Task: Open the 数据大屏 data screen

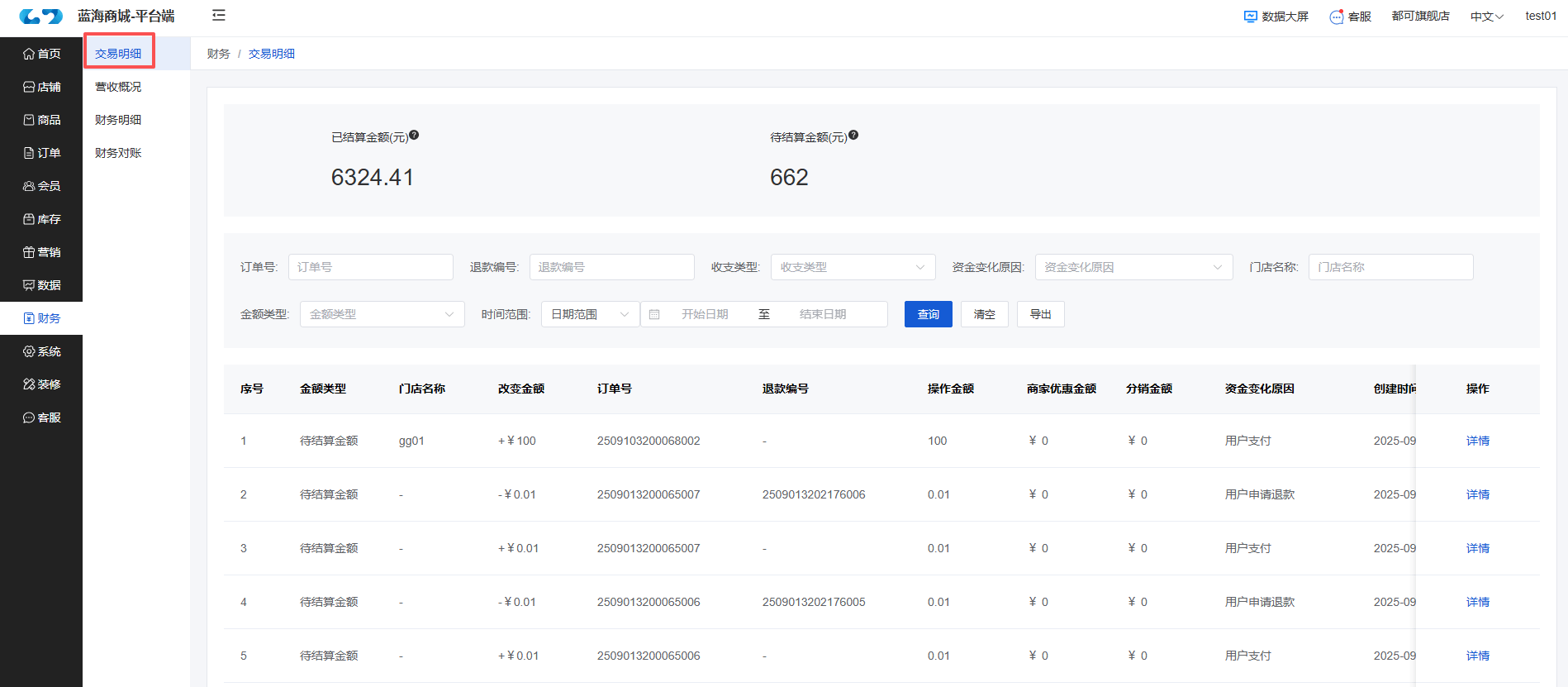Action: (x=1276, y=17)
